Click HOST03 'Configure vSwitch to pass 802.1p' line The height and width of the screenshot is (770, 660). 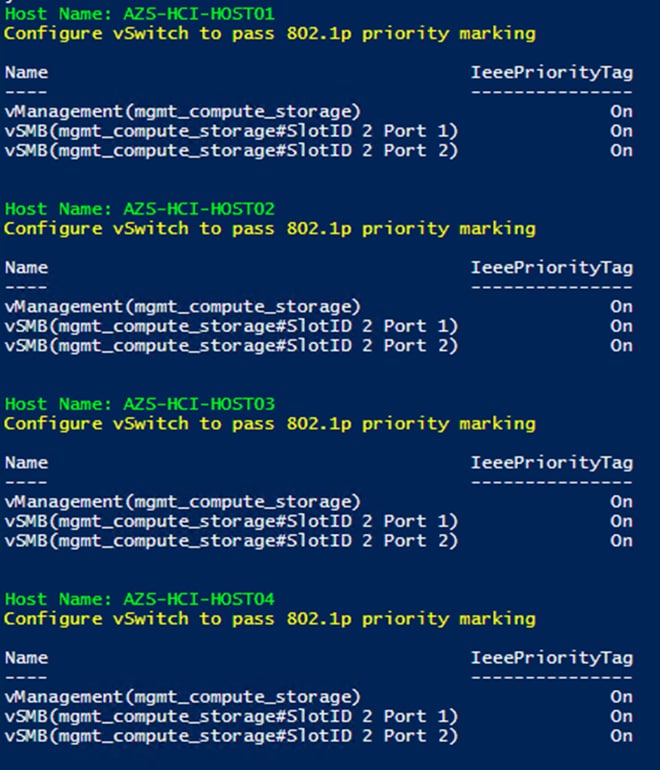click(270, 424)
